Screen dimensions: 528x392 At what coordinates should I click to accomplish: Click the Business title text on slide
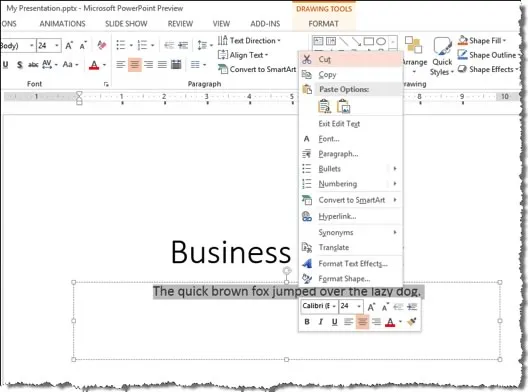click(231, 252)
